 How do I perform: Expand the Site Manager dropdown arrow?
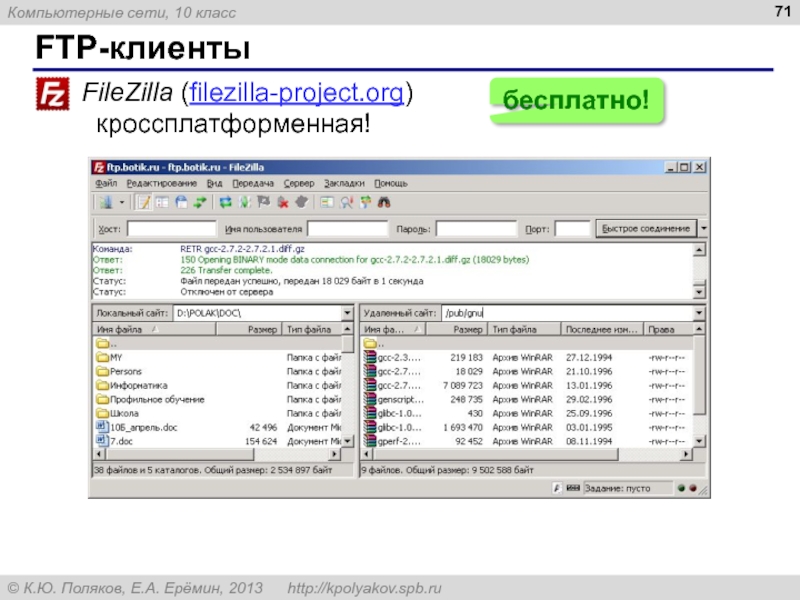click(x=122, y=203)
